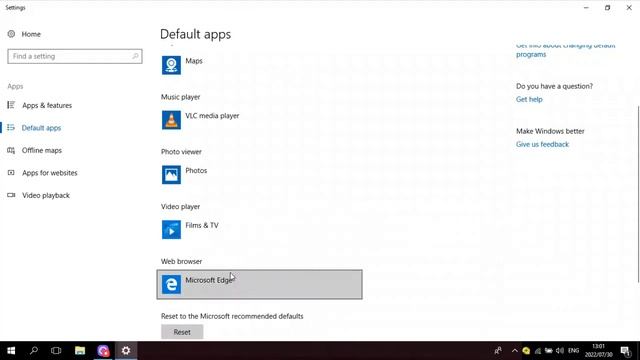Click the Video player heading

point(180,207)
